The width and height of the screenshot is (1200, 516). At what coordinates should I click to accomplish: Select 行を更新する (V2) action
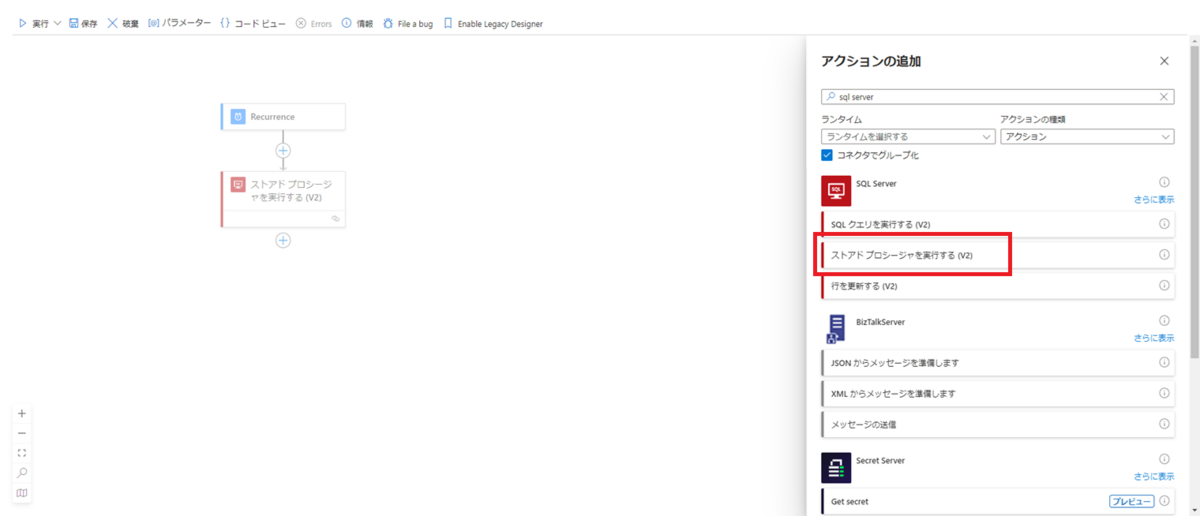click(x=997, y=286)
